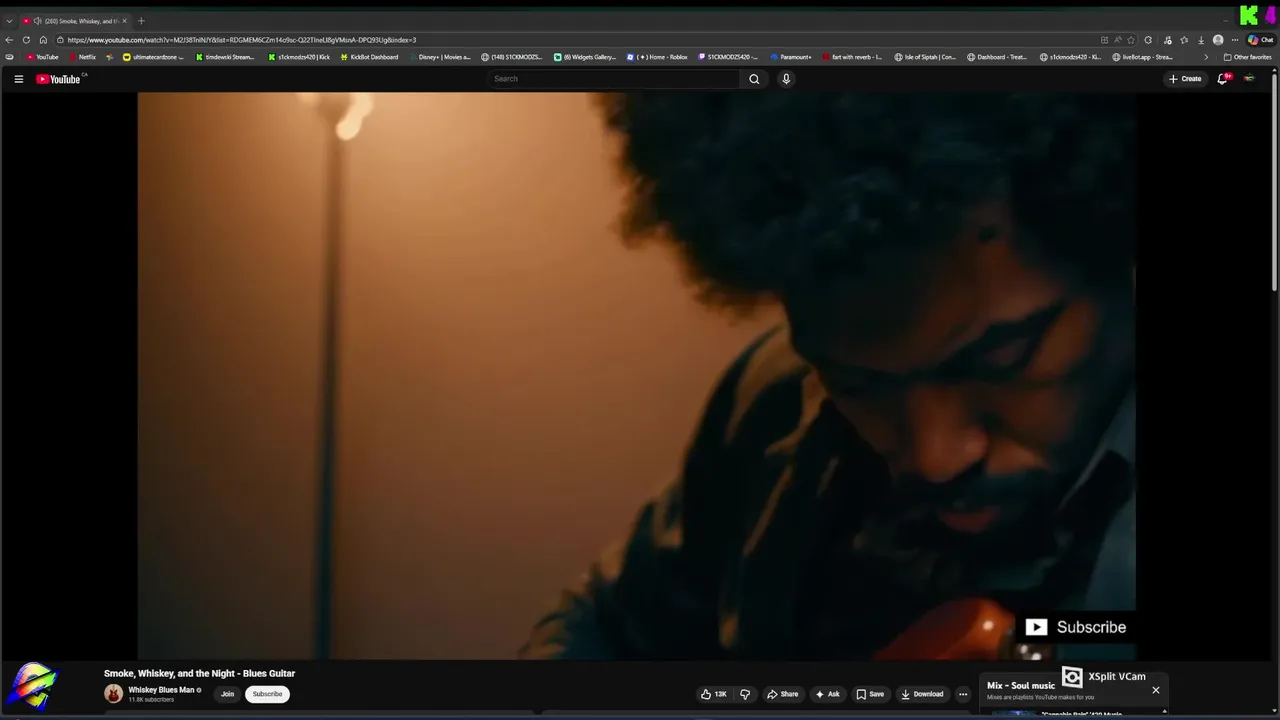Open the Whiskey Blues Man channel name
Screen dimensions: 1280x720
[x=161, y=690]
